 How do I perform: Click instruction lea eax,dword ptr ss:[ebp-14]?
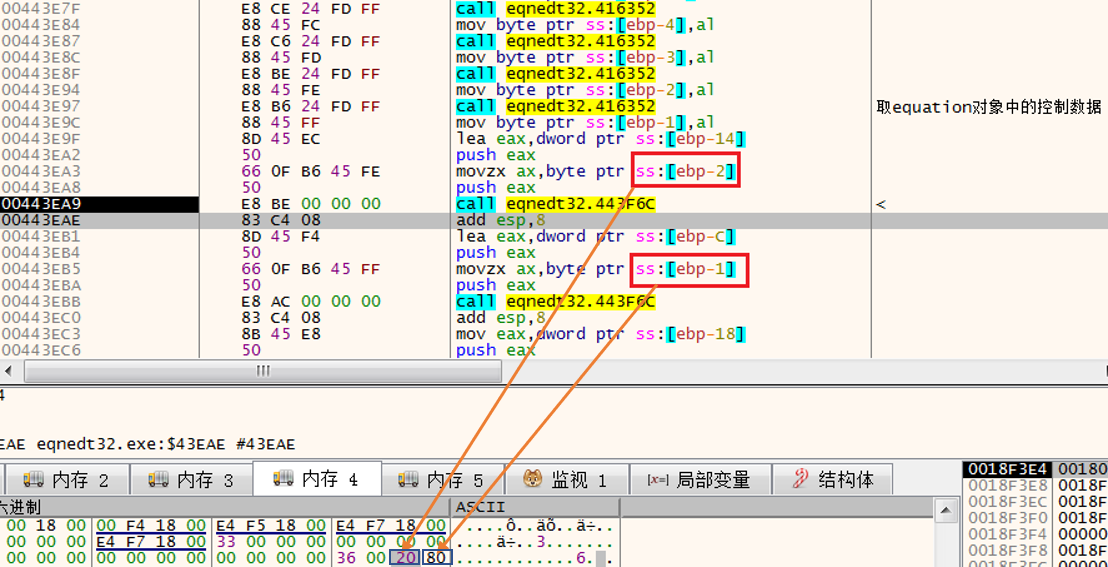click(601, 139)
